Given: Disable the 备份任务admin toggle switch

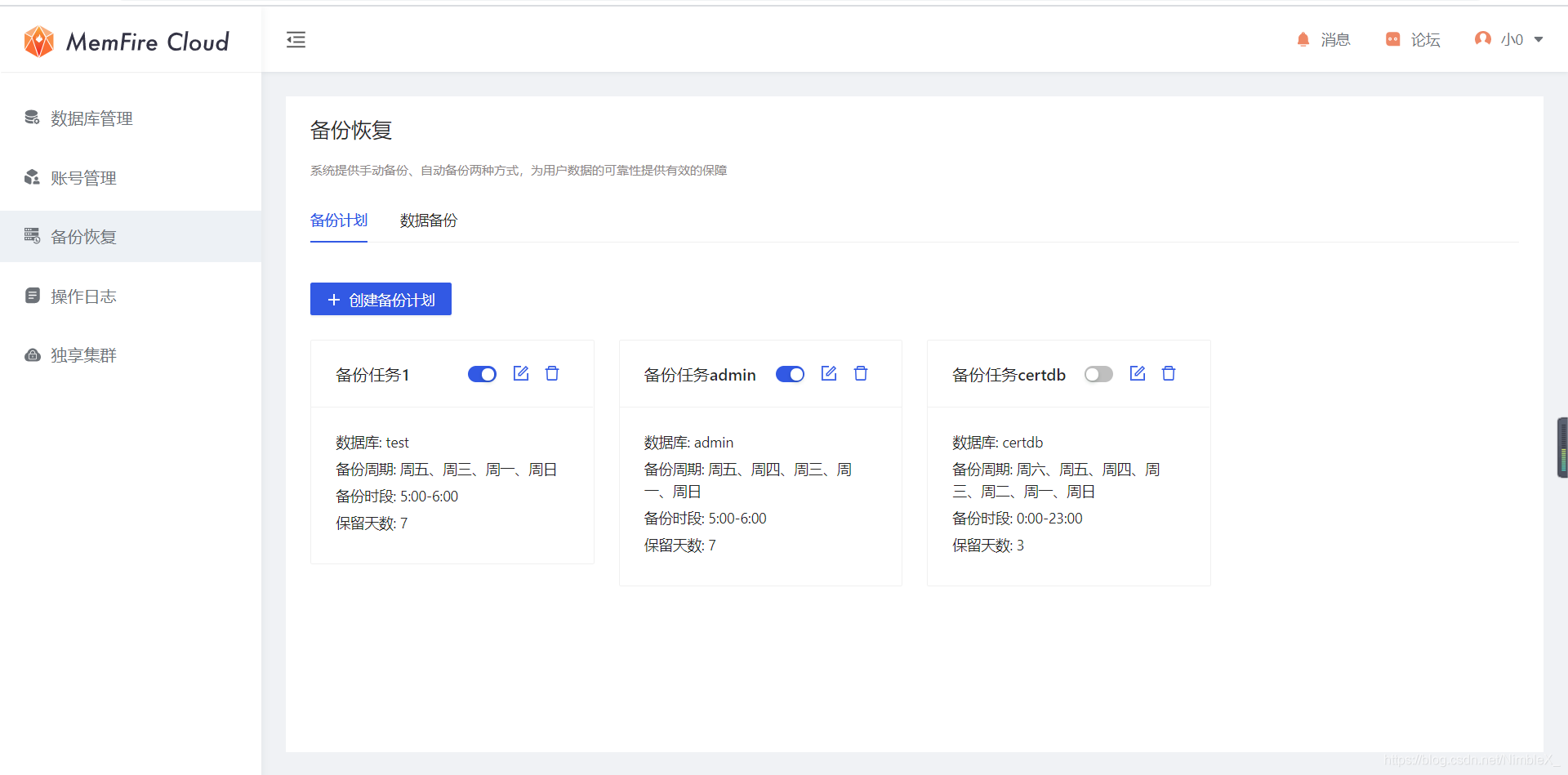Looking at the screenshot, I should (790, 374).
